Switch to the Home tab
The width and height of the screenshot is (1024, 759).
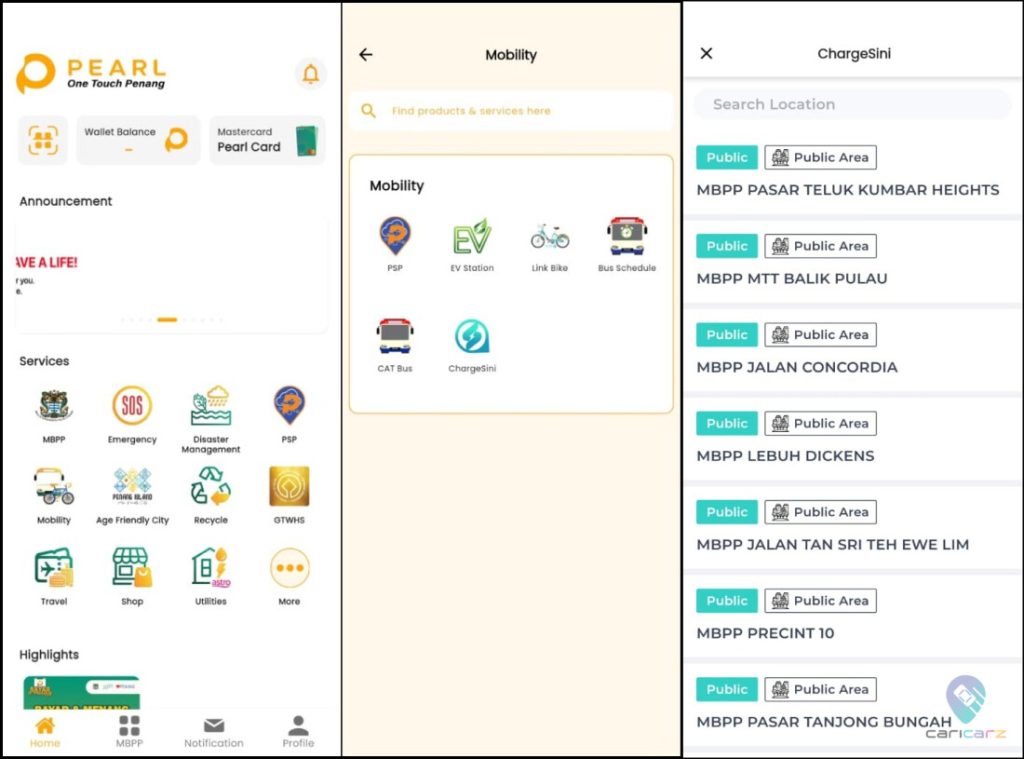(x=44, y=732)
